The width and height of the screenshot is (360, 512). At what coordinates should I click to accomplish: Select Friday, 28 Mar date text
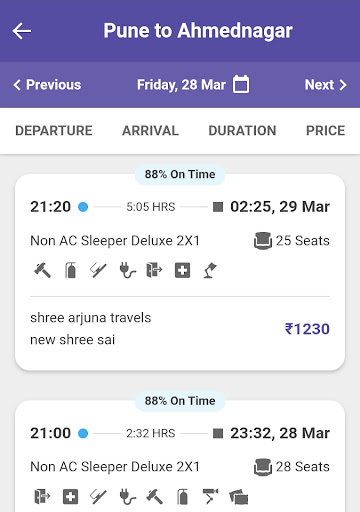pos(181,85)
